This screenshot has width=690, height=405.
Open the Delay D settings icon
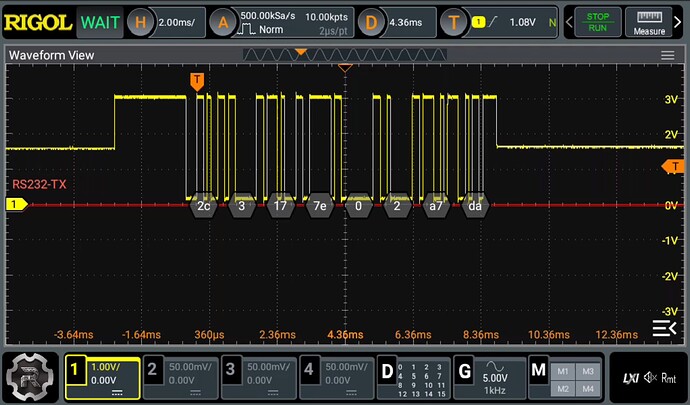coord(371,22)
